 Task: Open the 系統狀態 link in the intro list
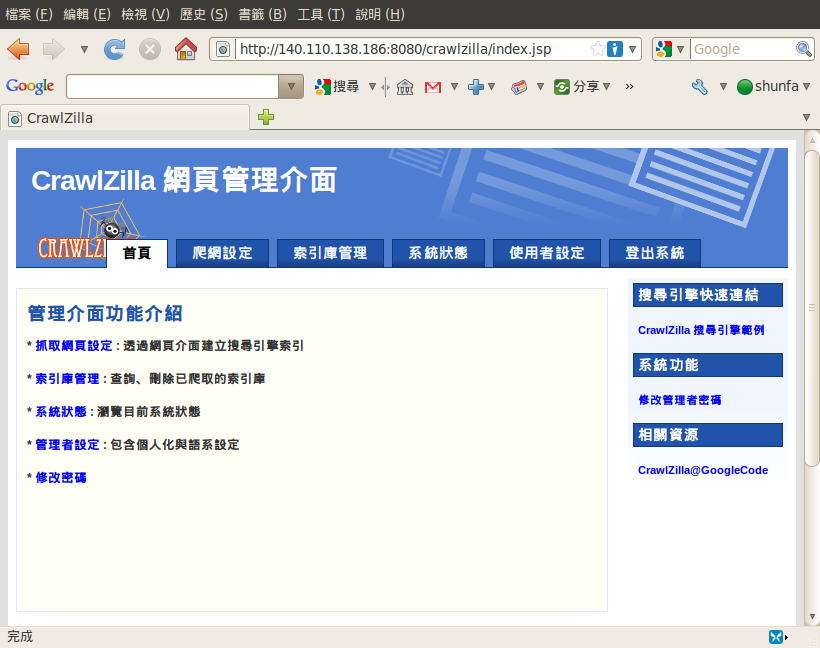click(x=61, y=412)
